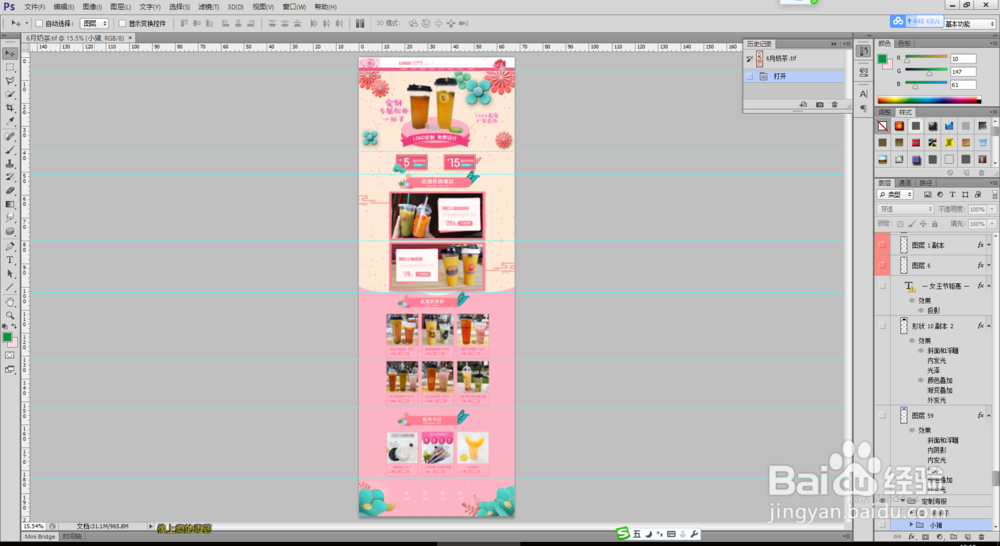Expand the 小猪 layer group
The image size is (1000, 546).
click(x=911, y=525)
